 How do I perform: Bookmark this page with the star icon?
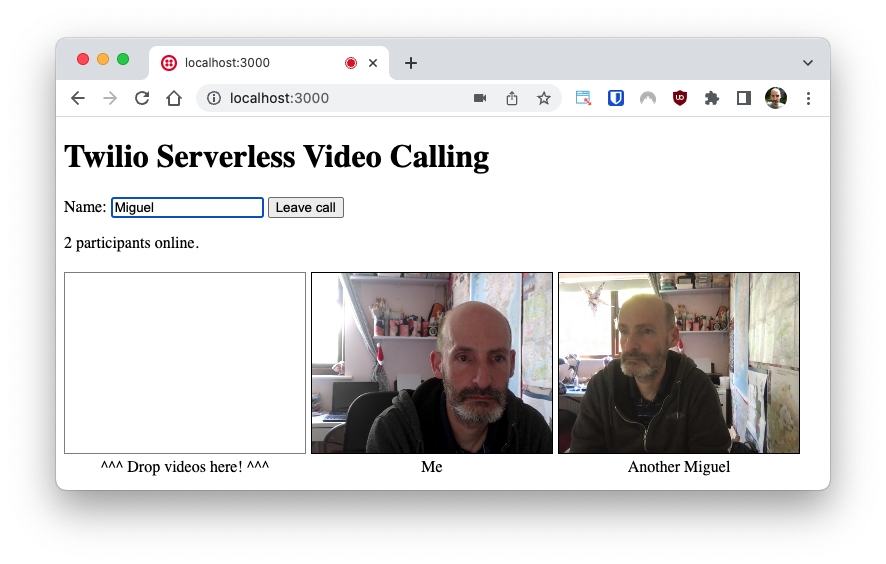tap(544, 98)
